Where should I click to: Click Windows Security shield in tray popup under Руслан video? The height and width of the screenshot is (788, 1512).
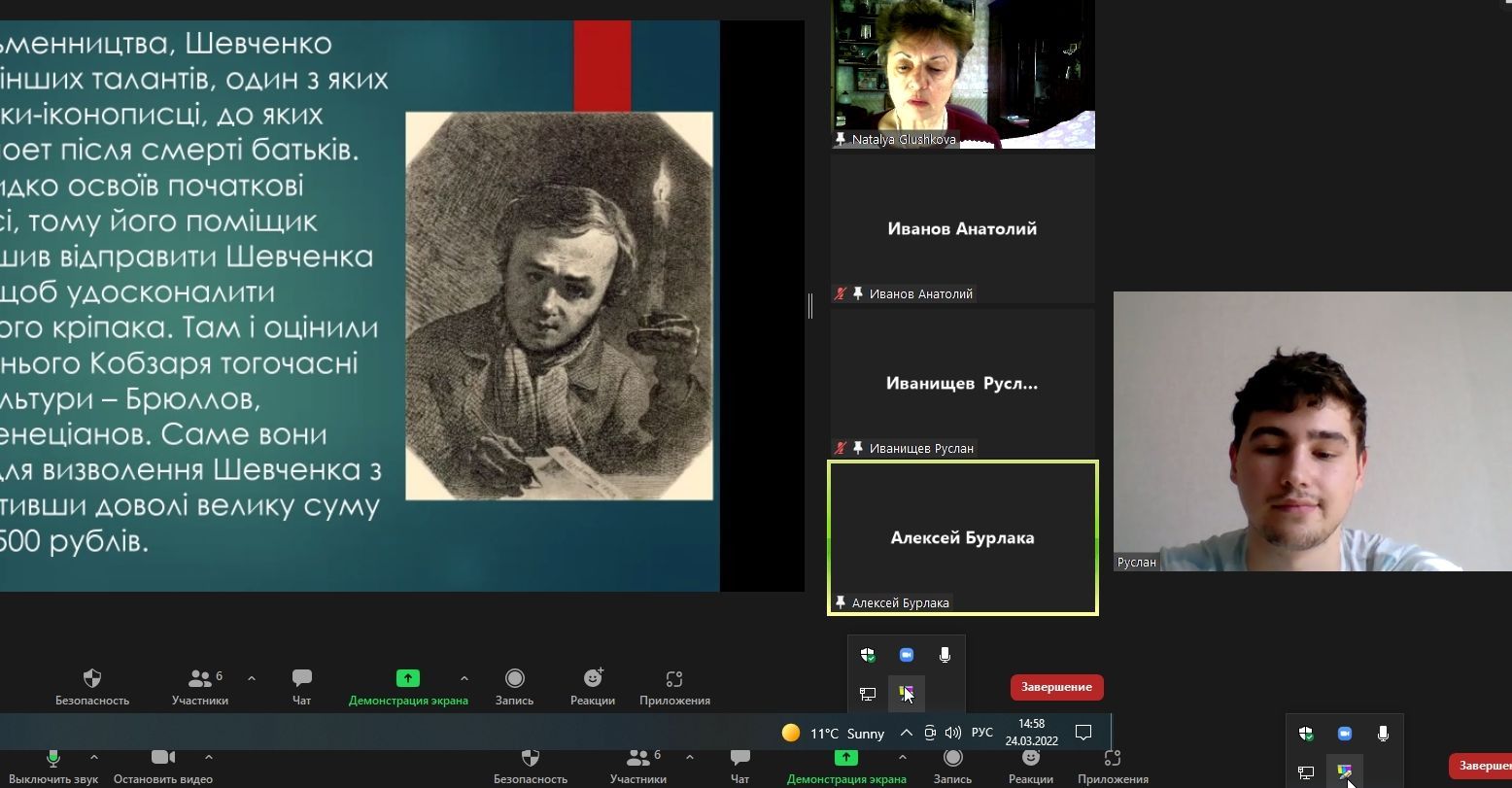tap(1306, 734)
